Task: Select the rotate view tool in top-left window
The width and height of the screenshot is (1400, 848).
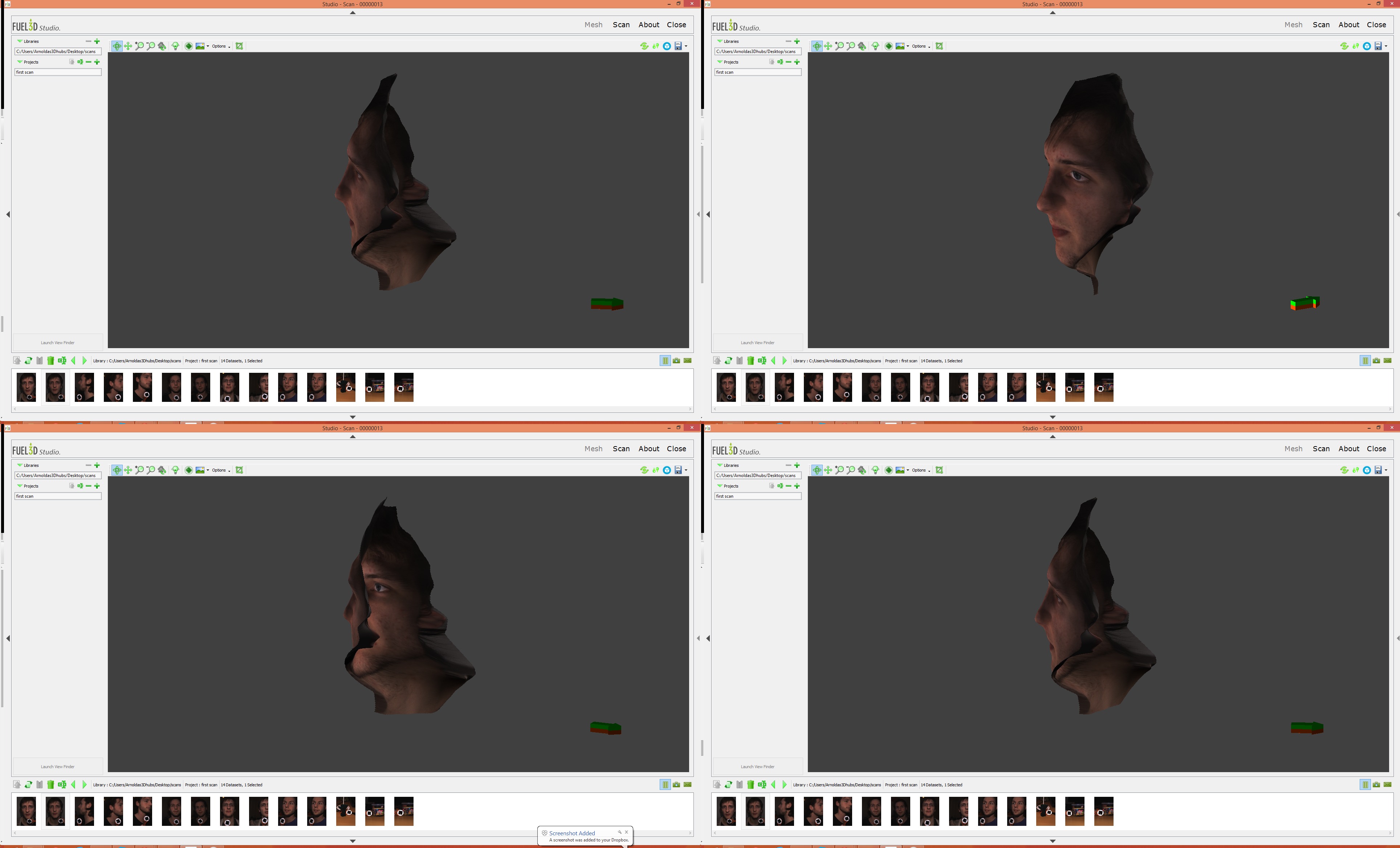Action: pyautogui.click(x=117, y=46)
